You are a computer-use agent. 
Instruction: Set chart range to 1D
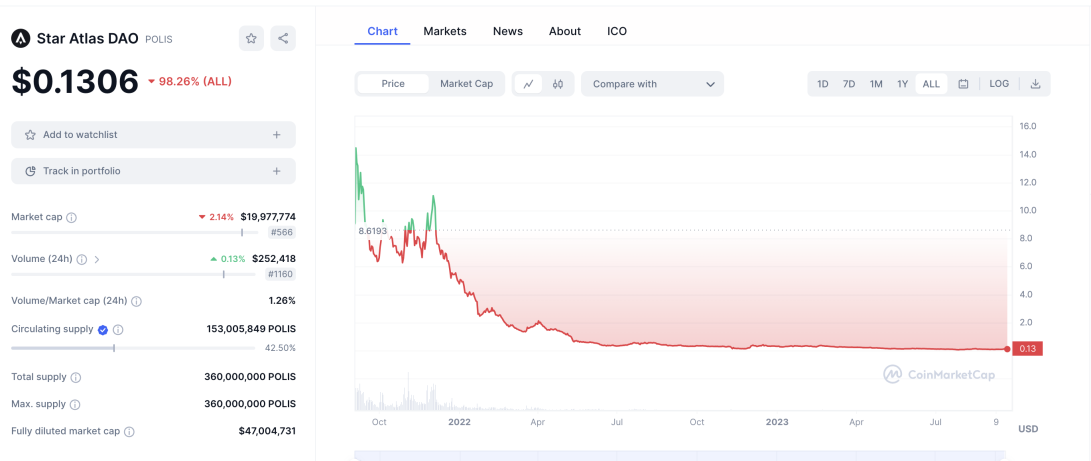point(822,84)
